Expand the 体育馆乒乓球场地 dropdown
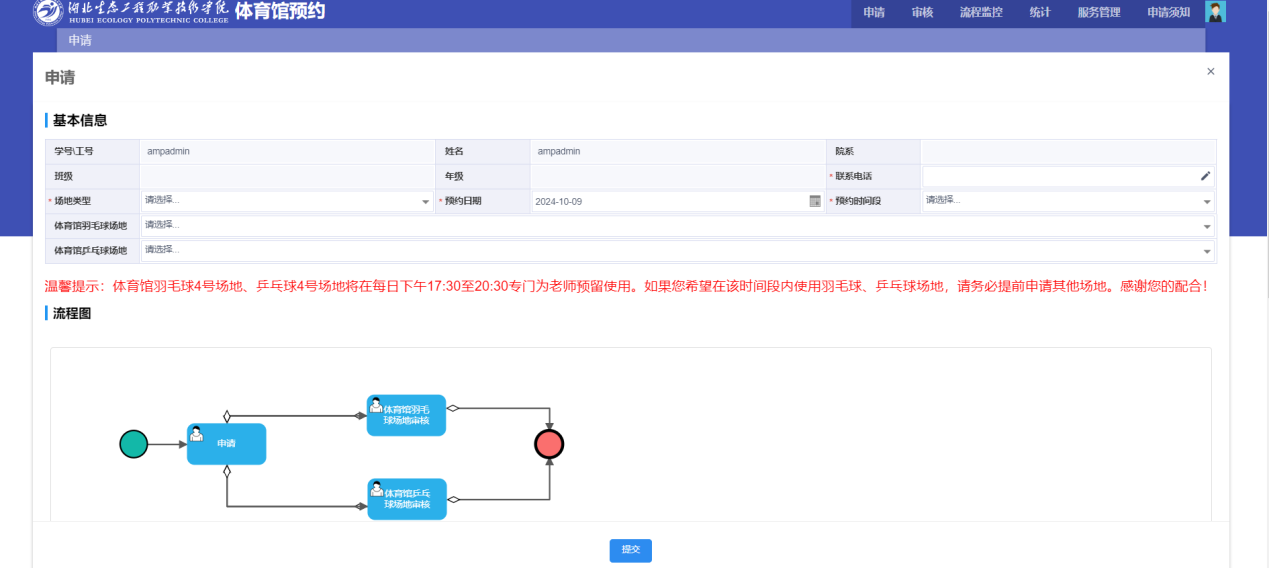The width and height of the screenshot is (1269, 568). pyautogui.click(x=677, y=250)
